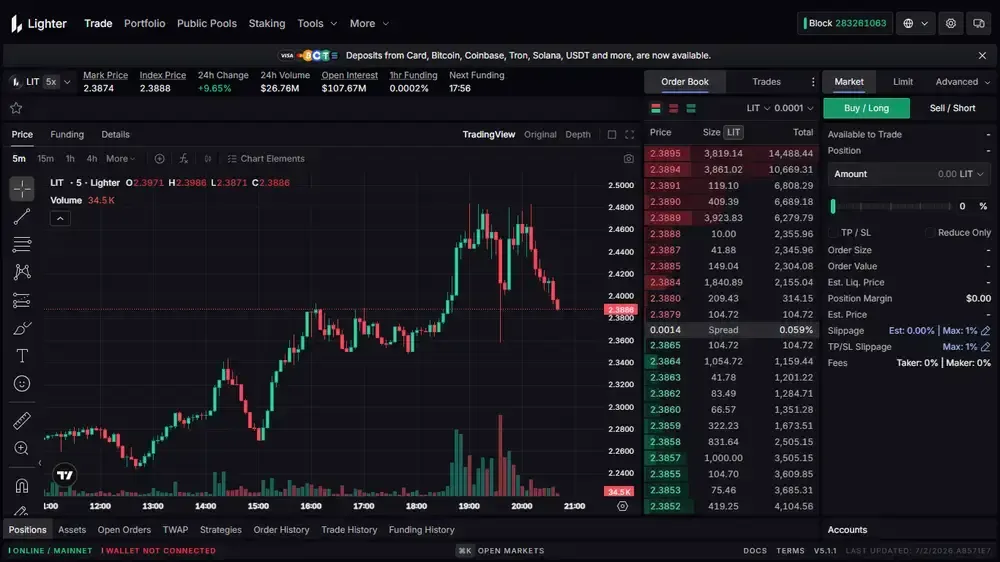1000x562 pixels.
Task: Open Chart Elements options
Action: [x=266, y=159]
